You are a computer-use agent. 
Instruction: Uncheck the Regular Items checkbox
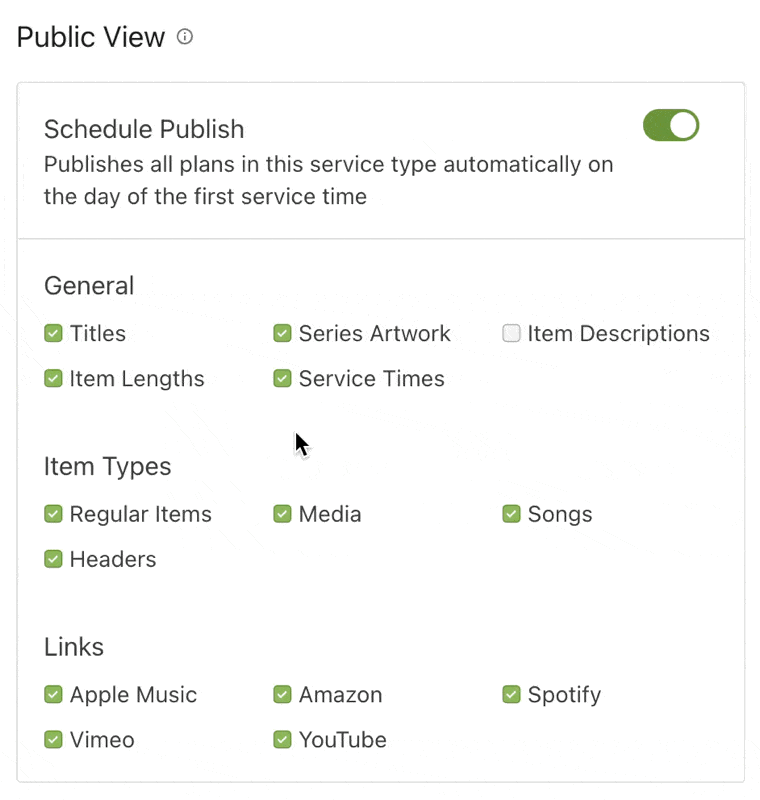(x=54, y=514)
